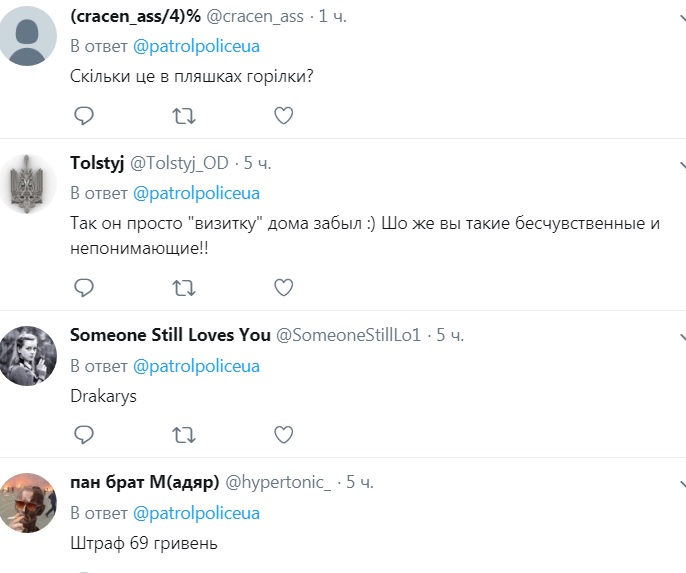Click the Someone Still Loves You avatar
Screen dimensions: 686x573
point(27,356)
